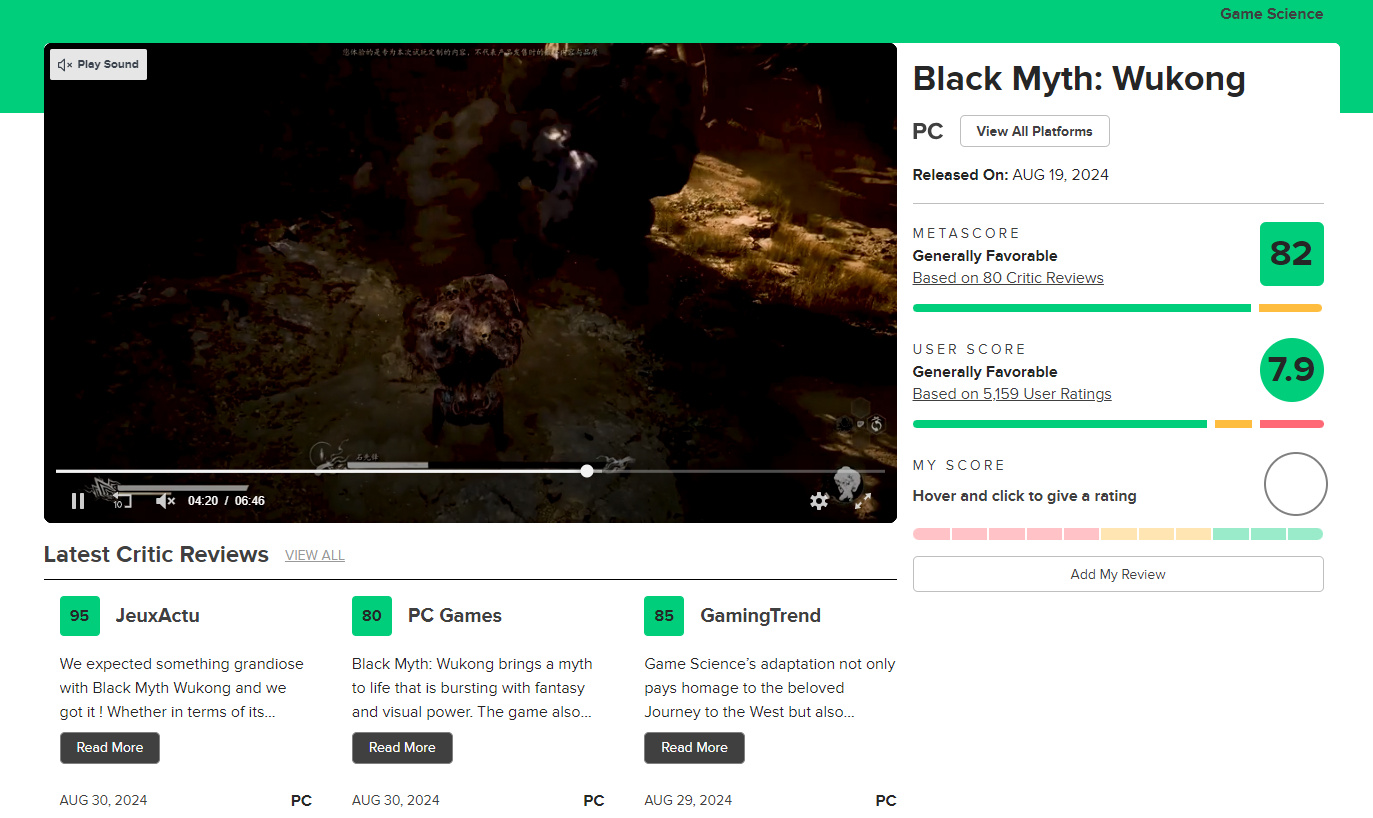This screenshot has height=818, width=1373.
Task: Click JeuxActu score badge 95
Action: [x=80, y=616]
